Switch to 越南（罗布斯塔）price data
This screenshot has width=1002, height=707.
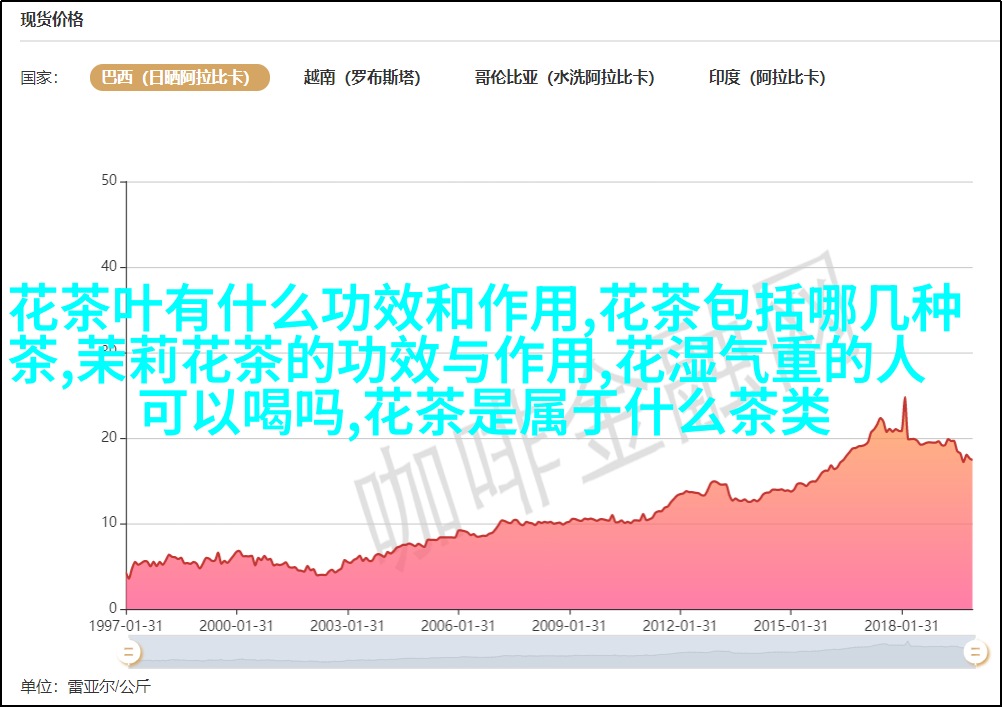362,78
